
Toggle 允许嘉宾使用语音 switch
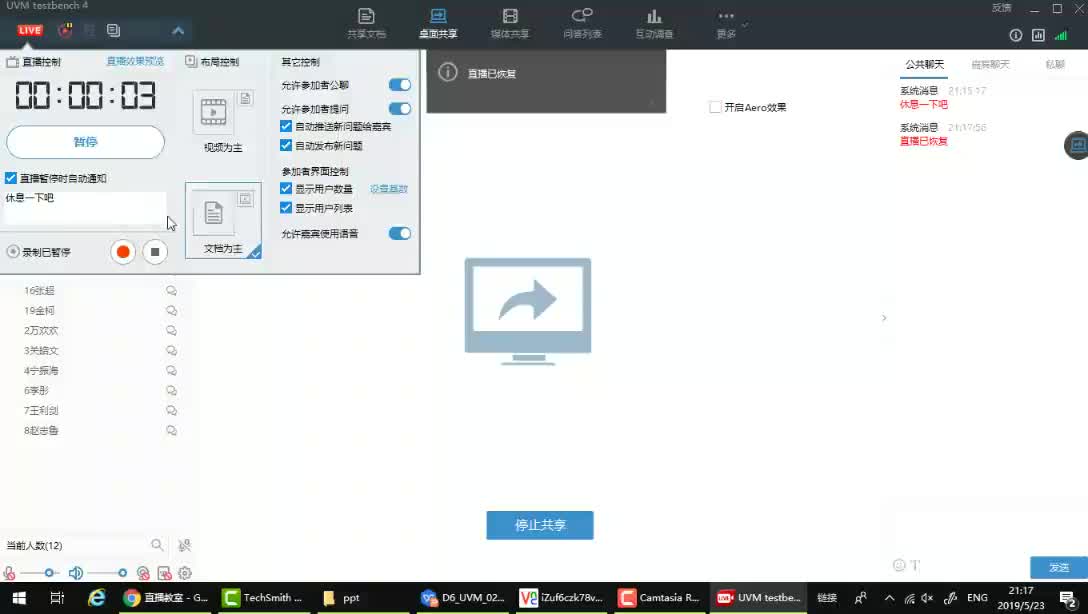pyautogui.click(x=400, y=234)
